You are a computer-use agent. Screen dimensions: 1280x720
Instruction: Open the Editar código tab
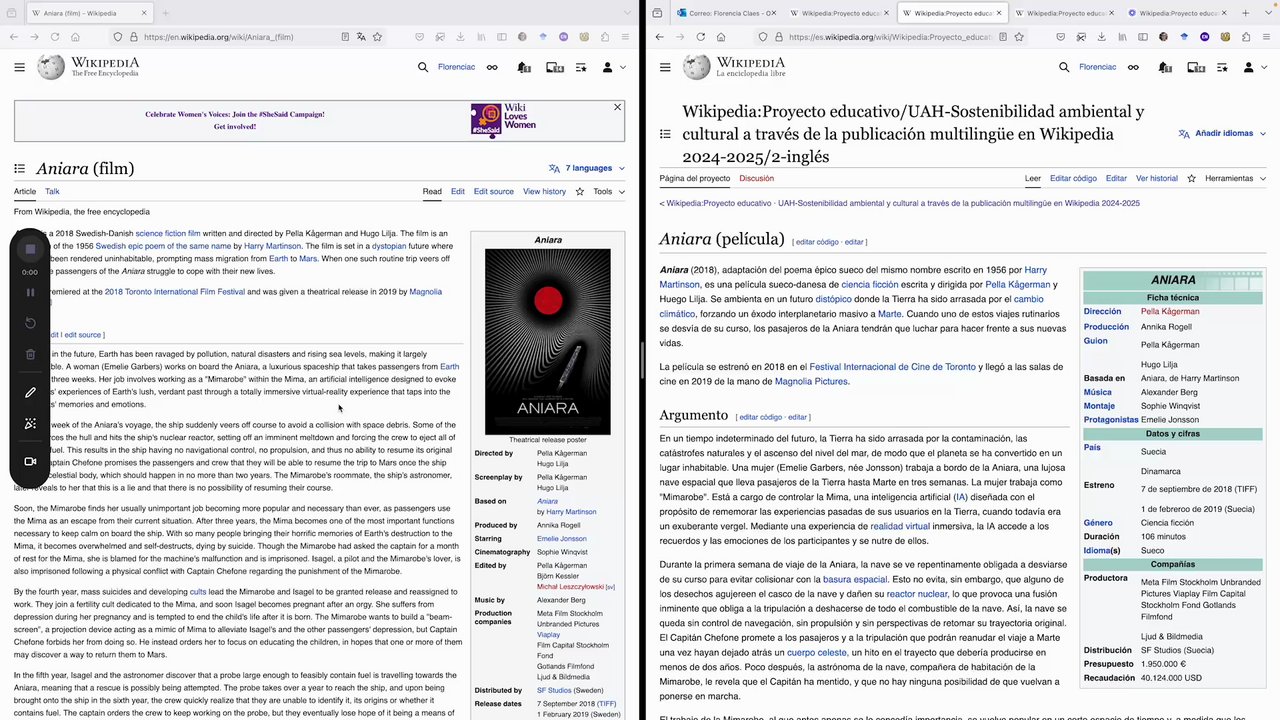click(1073, 178)
